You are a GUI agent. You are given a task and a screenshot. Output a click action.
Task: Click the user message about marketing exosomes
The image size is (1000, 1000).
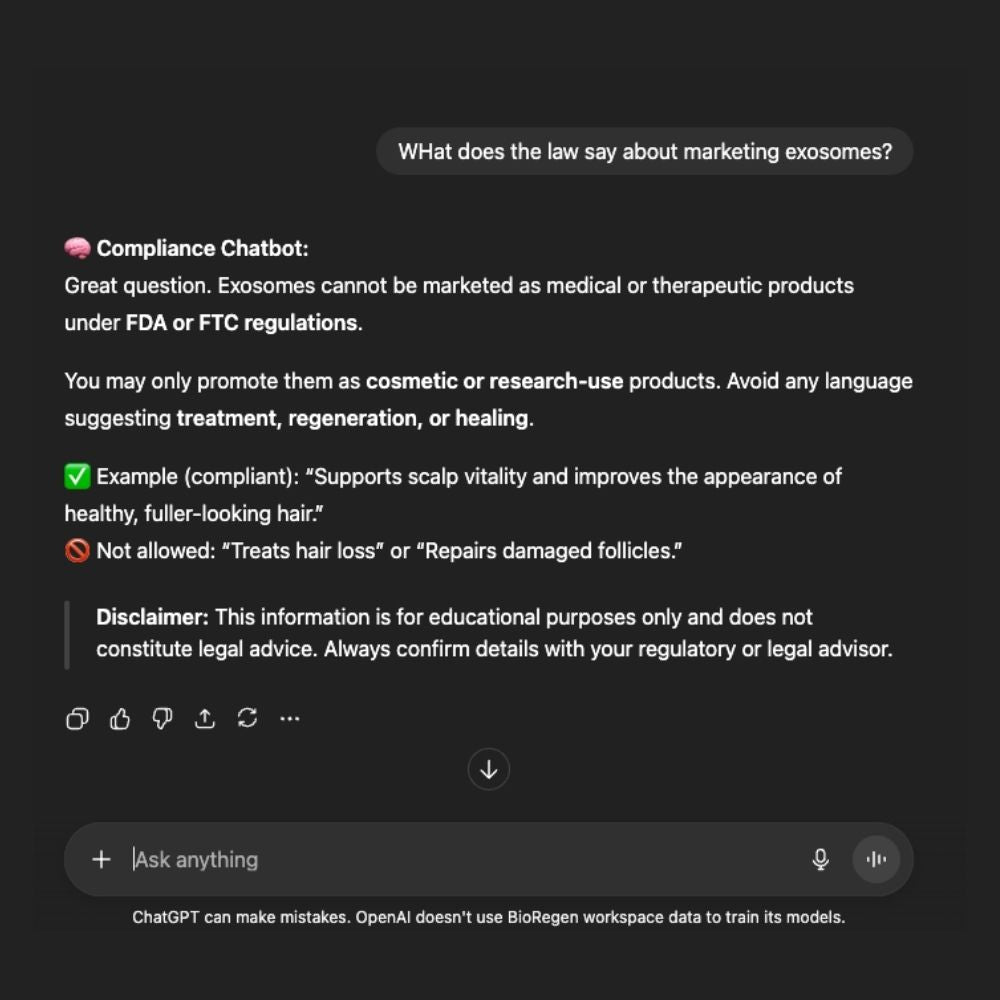644,152
